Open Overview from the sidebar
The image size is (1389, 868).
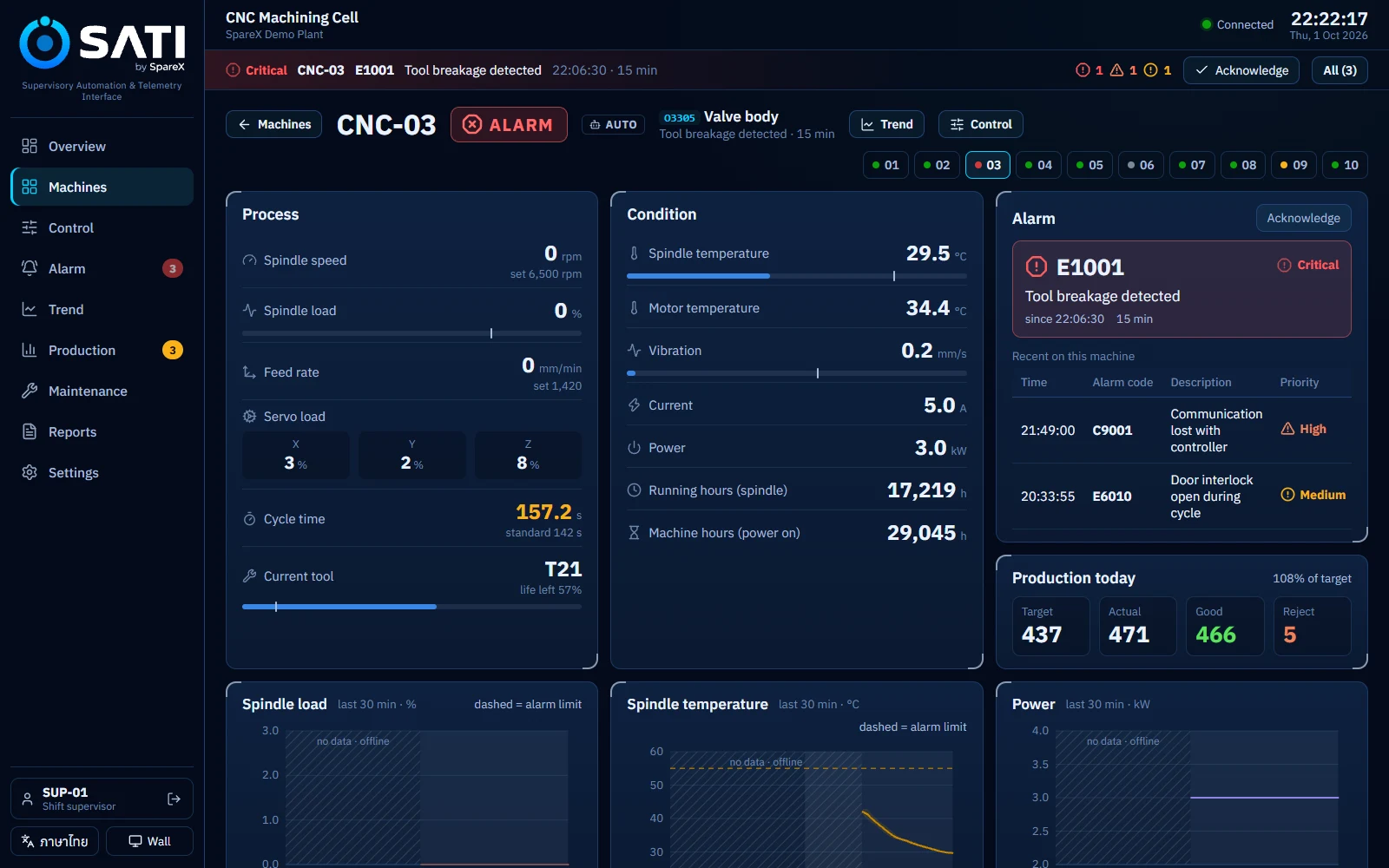pos(102,146)
